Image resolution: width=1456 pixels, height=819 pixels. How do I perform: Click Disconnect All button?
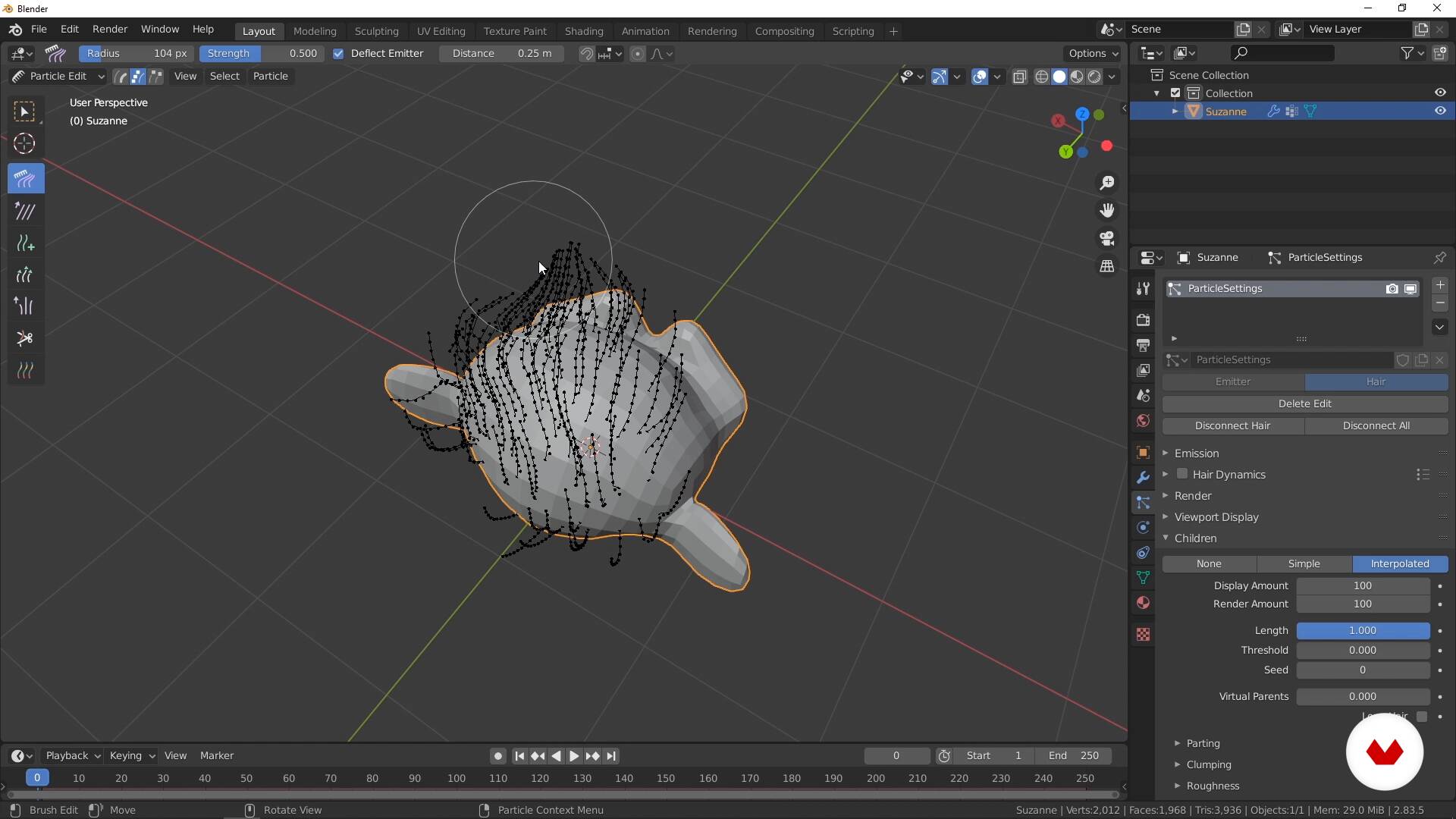(1376, 425)
